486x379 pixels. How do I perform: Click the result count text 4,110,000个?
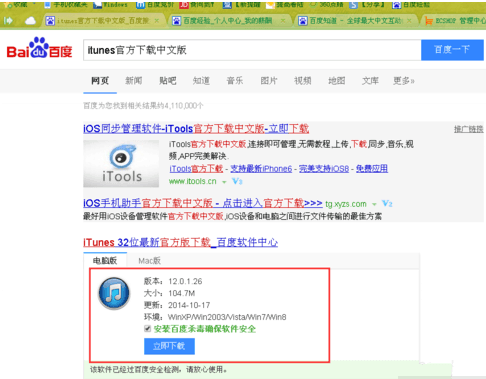[x=184, y=106]
